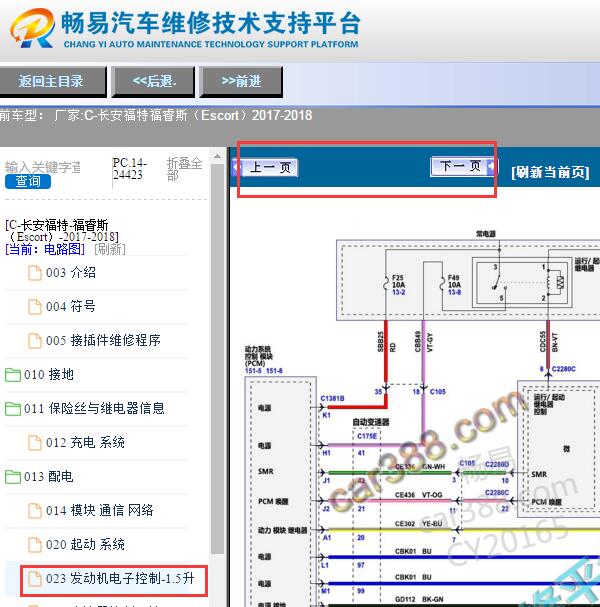
Task: Click the 13-2 fuse reference link
Action: click(398, 292)
